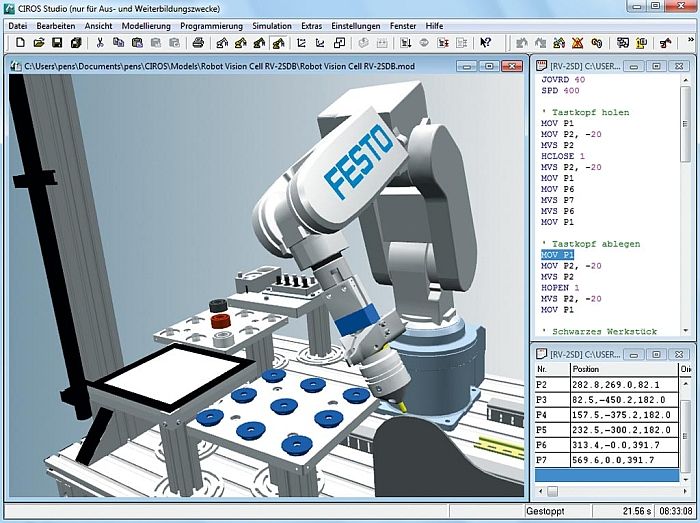
Task: Click the colorful robot simulation icon
Action: (559, 43)
